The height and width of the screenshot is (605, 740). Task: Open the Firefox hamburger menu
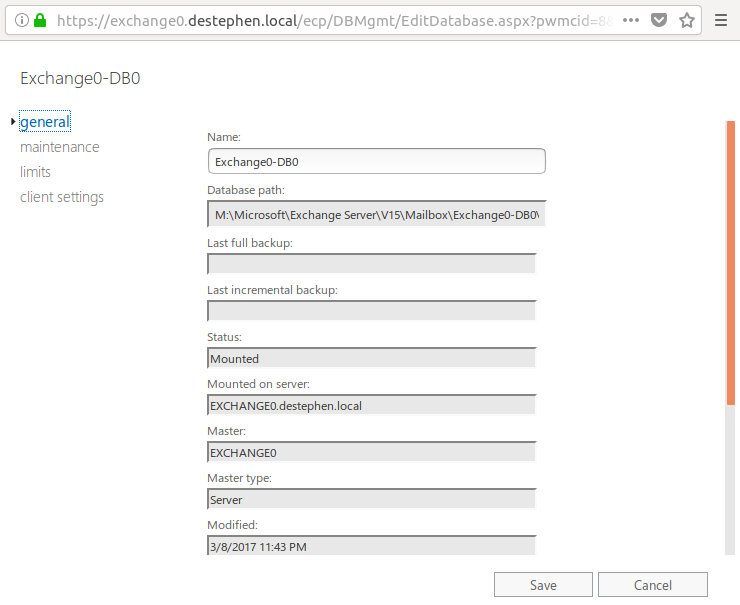721,20
